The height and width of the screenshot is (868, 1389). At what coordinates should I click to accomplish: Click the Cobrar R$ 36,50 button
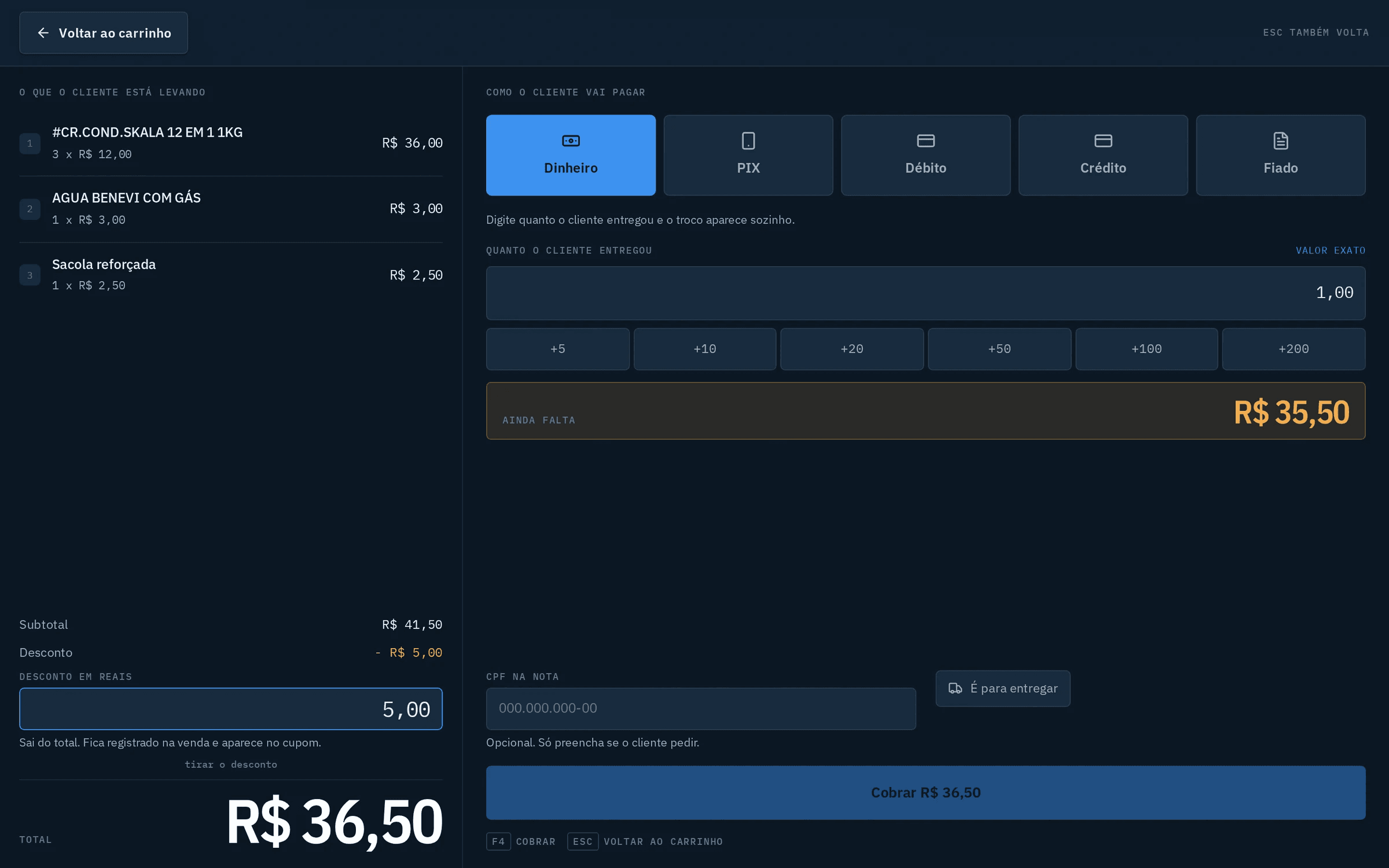click(x=925, y=792)
